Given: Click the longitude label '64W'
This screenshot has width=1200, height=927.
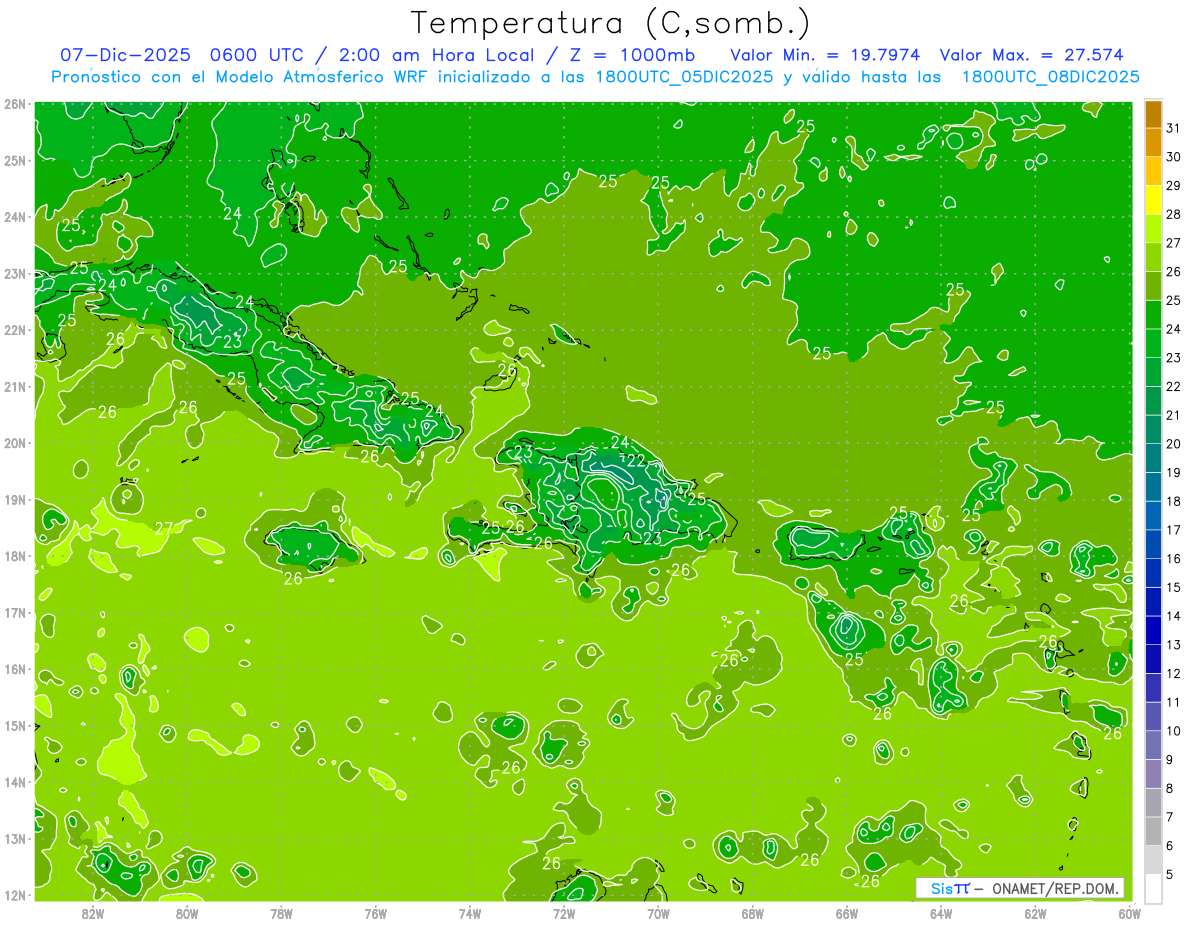Looking at the screenshot, I should click(x=941, y=913).
